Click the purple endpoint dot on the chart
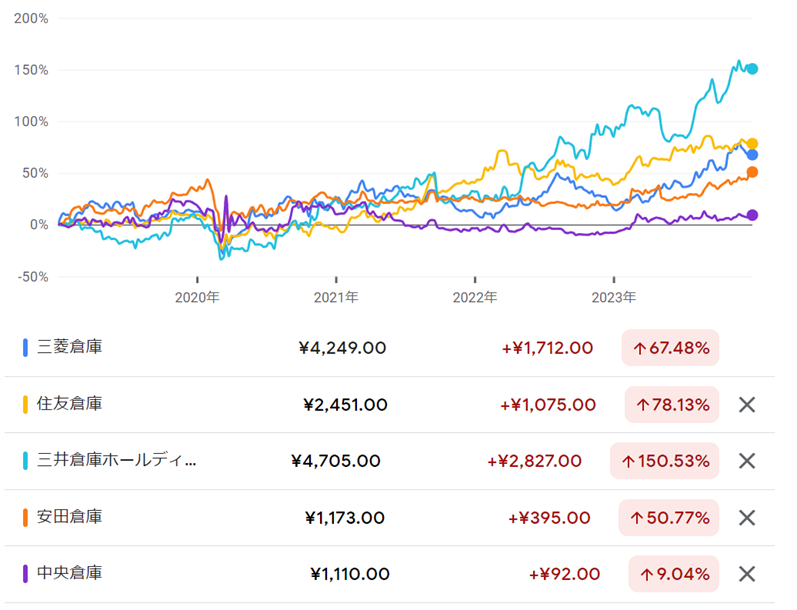 752,215
